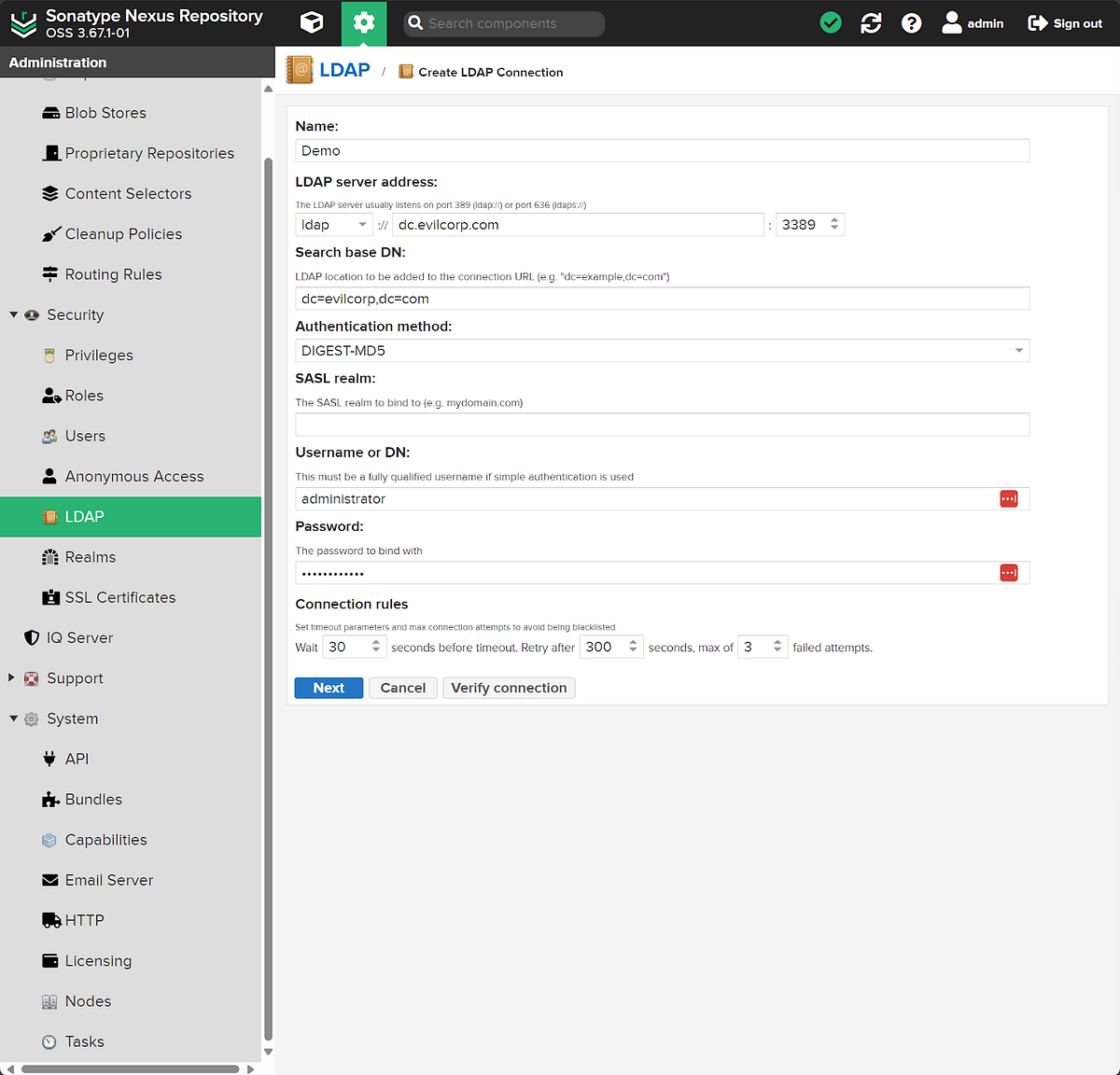Focus the Search components field

tap(504, 23)
